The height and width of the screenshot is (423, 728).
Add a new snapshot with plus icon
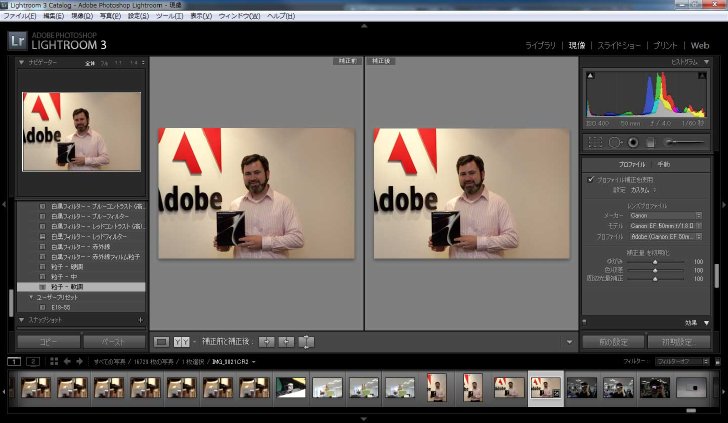click(141, 320)
